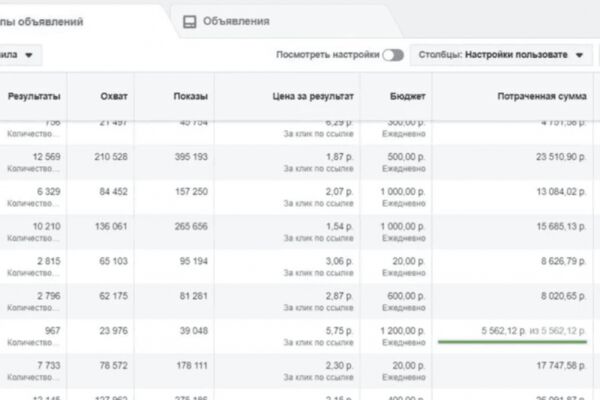Select the 136 061 reach value

click(x=111, y=226)
